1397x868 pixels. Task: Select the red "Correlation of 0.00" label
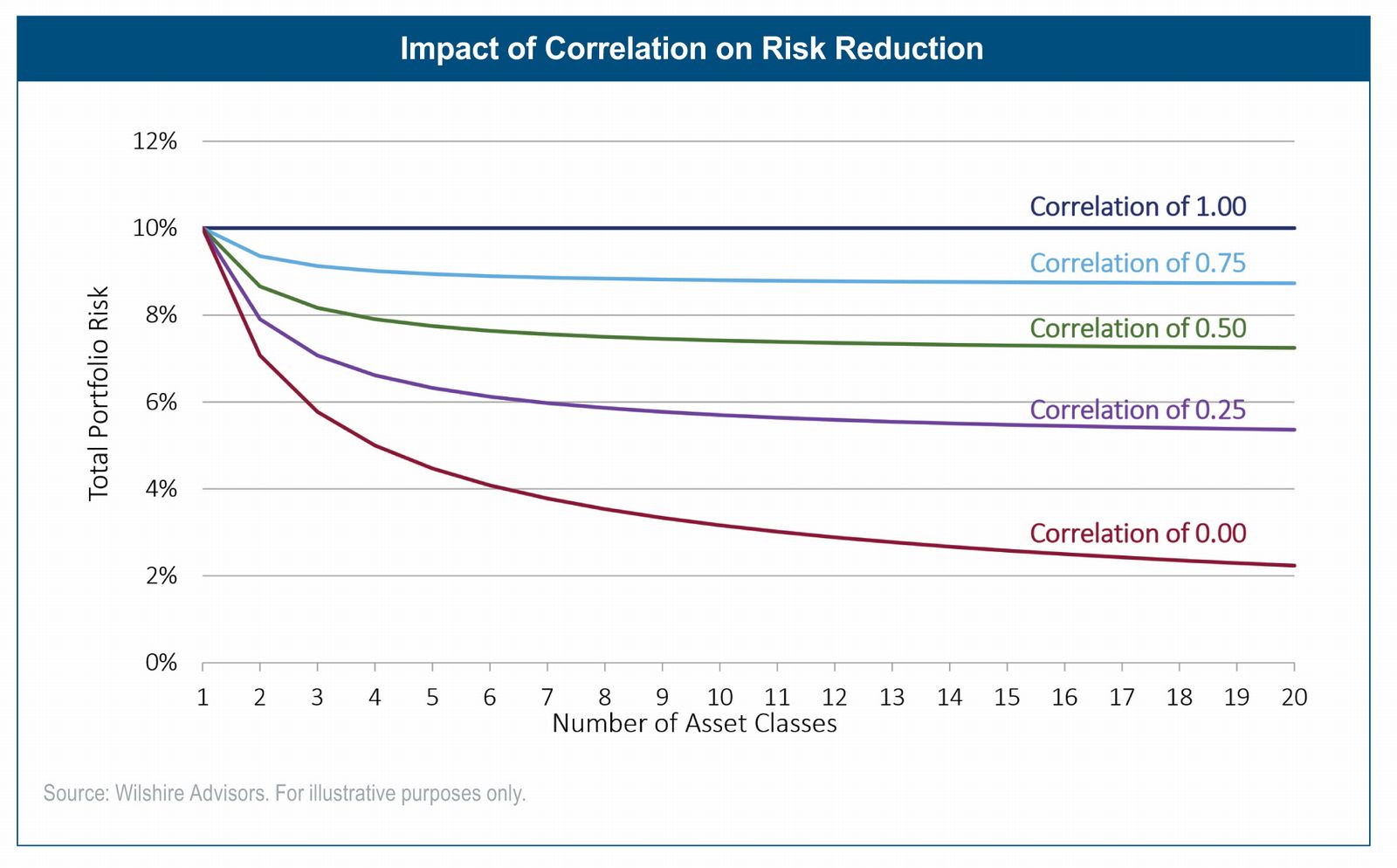1138,533
